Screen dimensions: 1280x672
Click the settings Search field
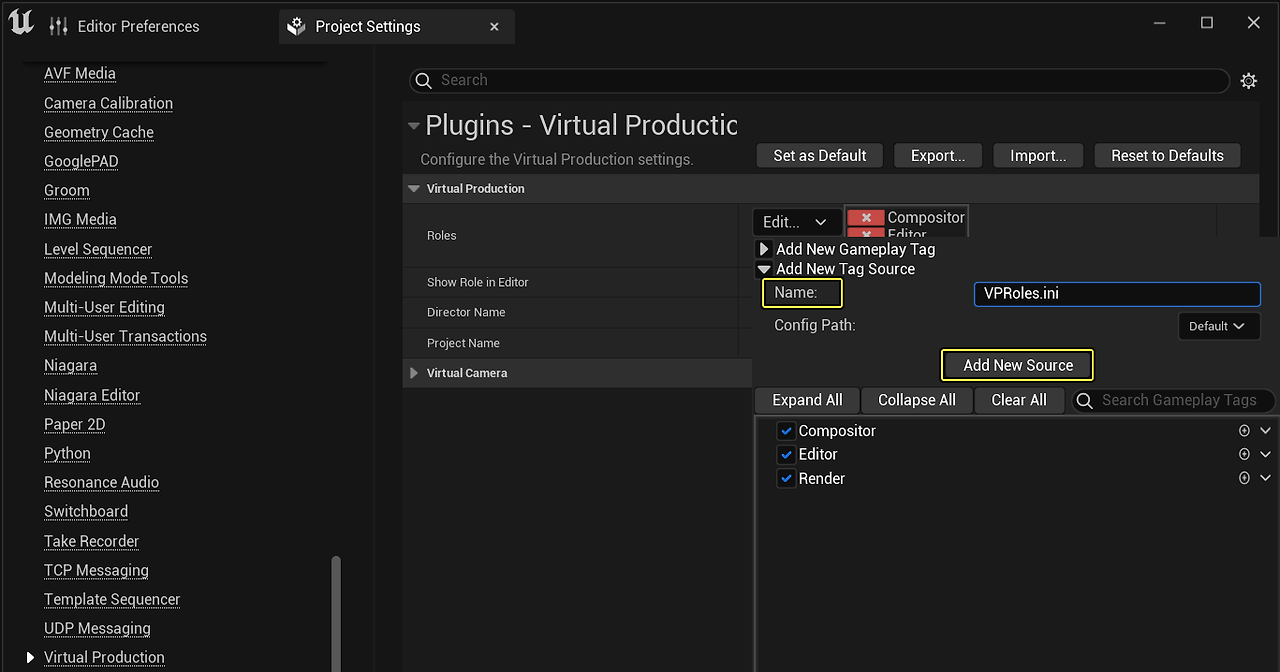pos(819,80)
